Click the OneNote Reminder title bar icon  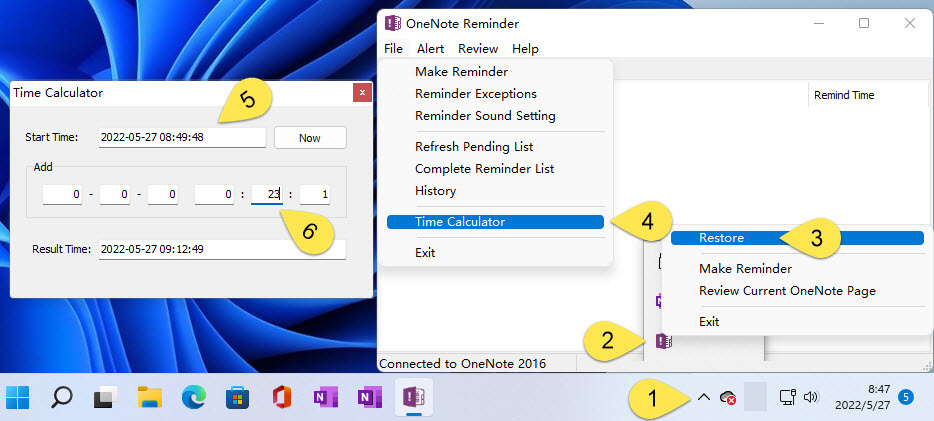point(392,23)
